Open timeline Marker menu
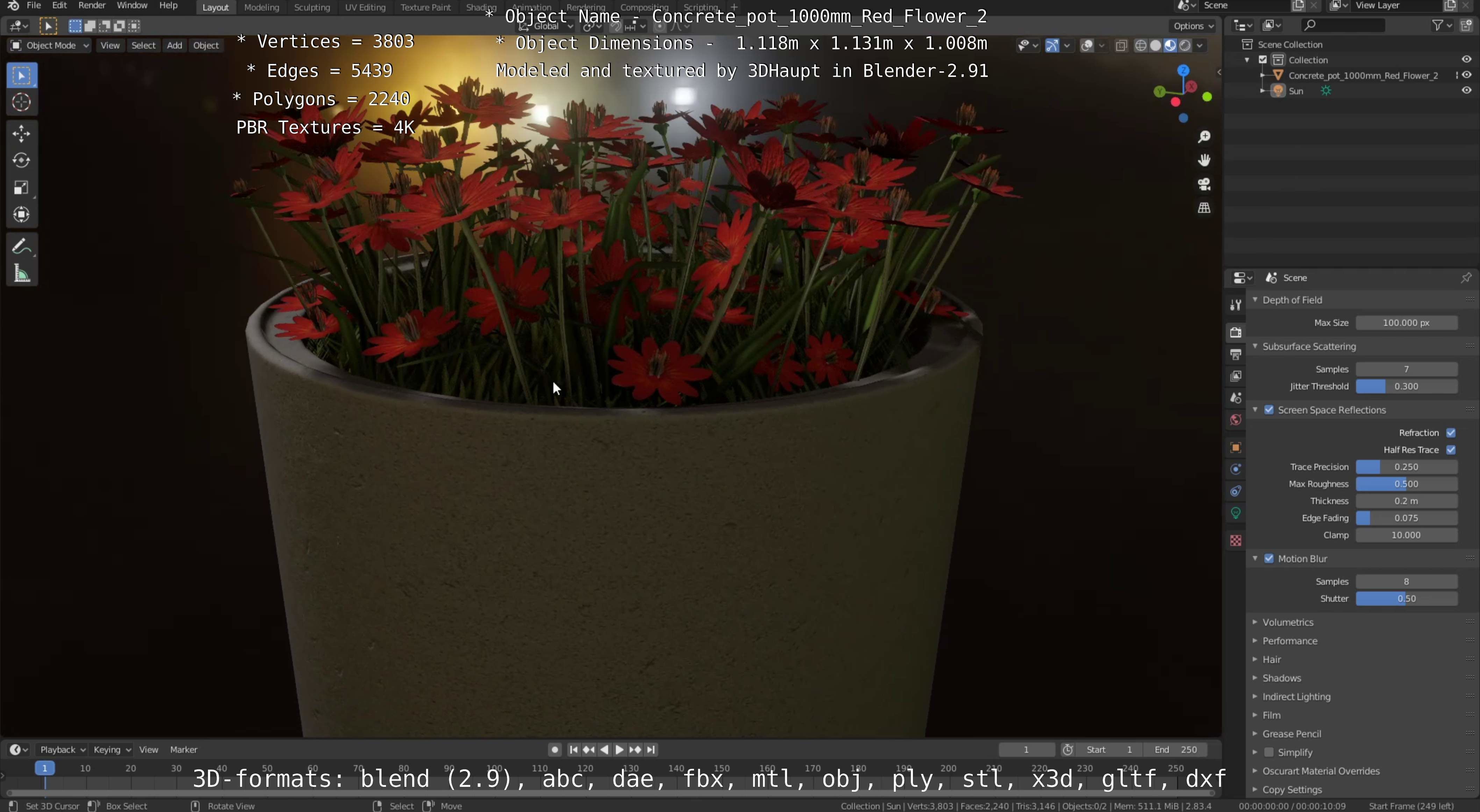Image resolution: width=1480 pixels, height=812 pixels. [183, 750]
